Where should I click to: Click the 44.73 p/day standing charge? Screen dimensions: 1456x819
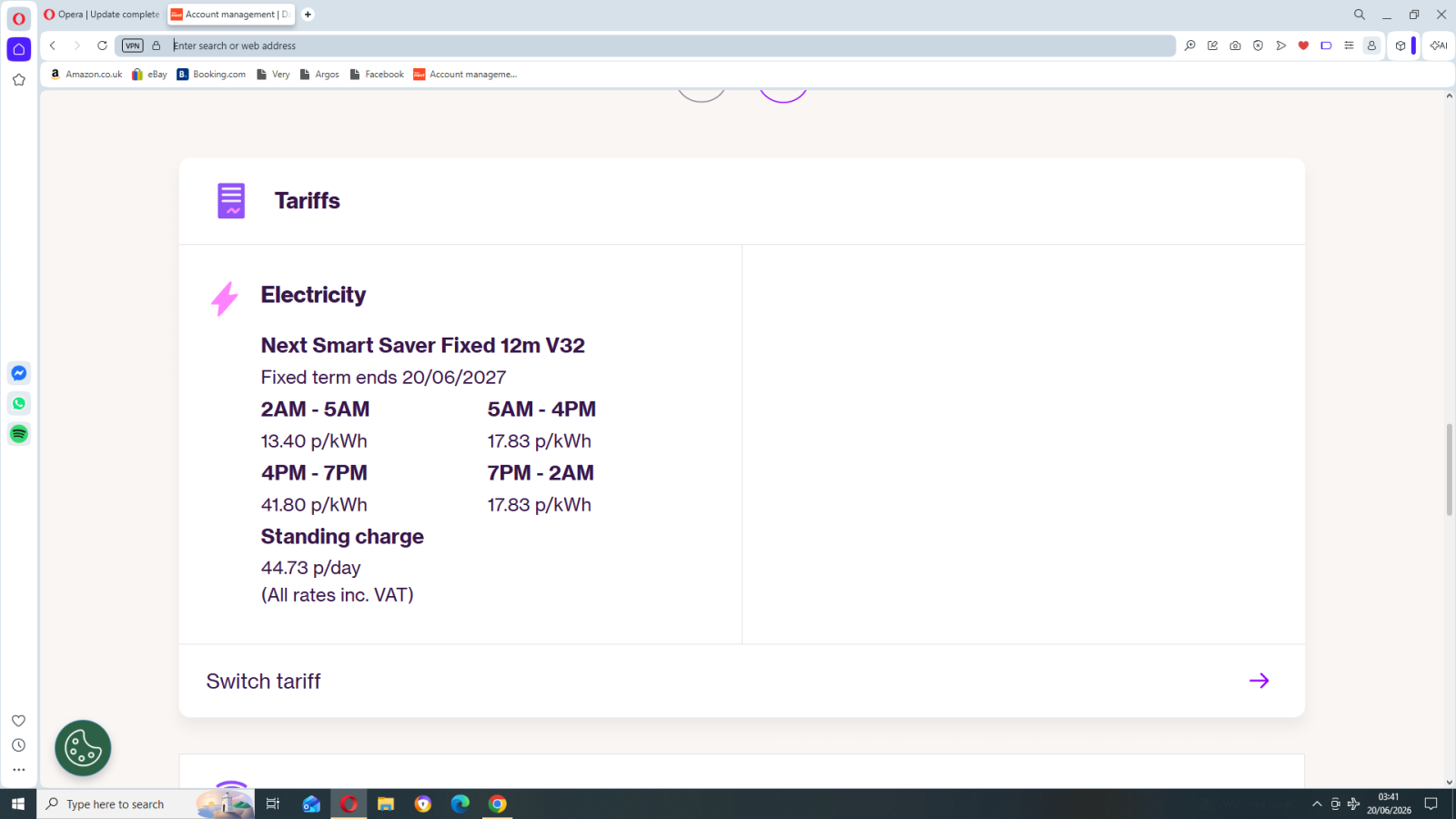(310, 568)
